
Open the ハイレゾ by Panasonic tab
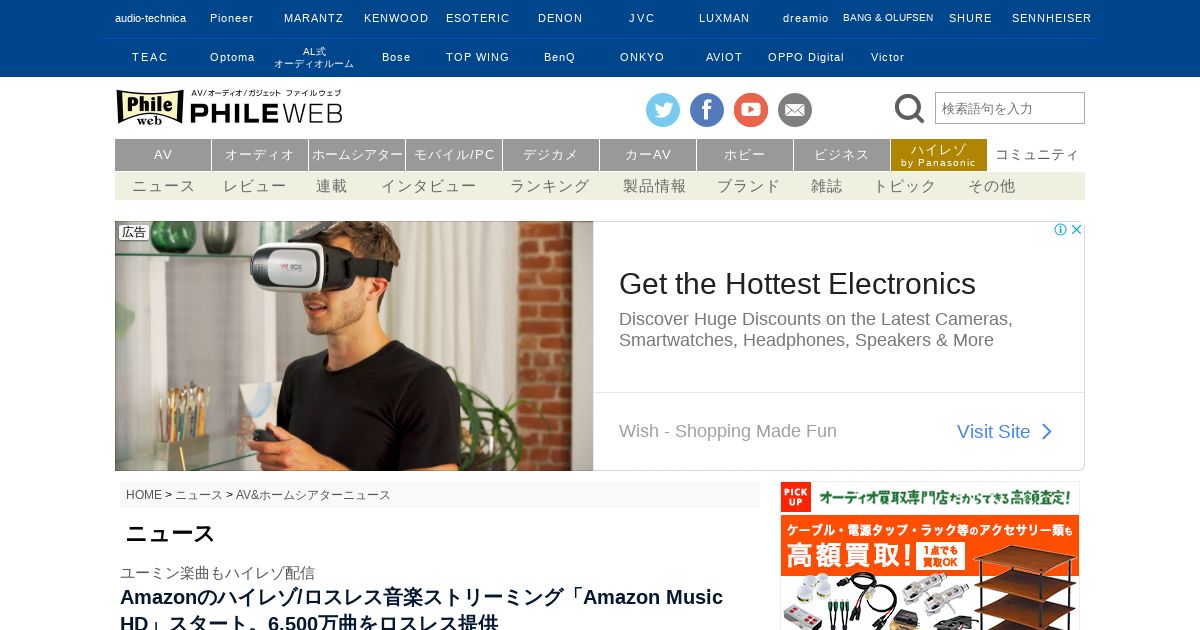click(x=939, y=155)
